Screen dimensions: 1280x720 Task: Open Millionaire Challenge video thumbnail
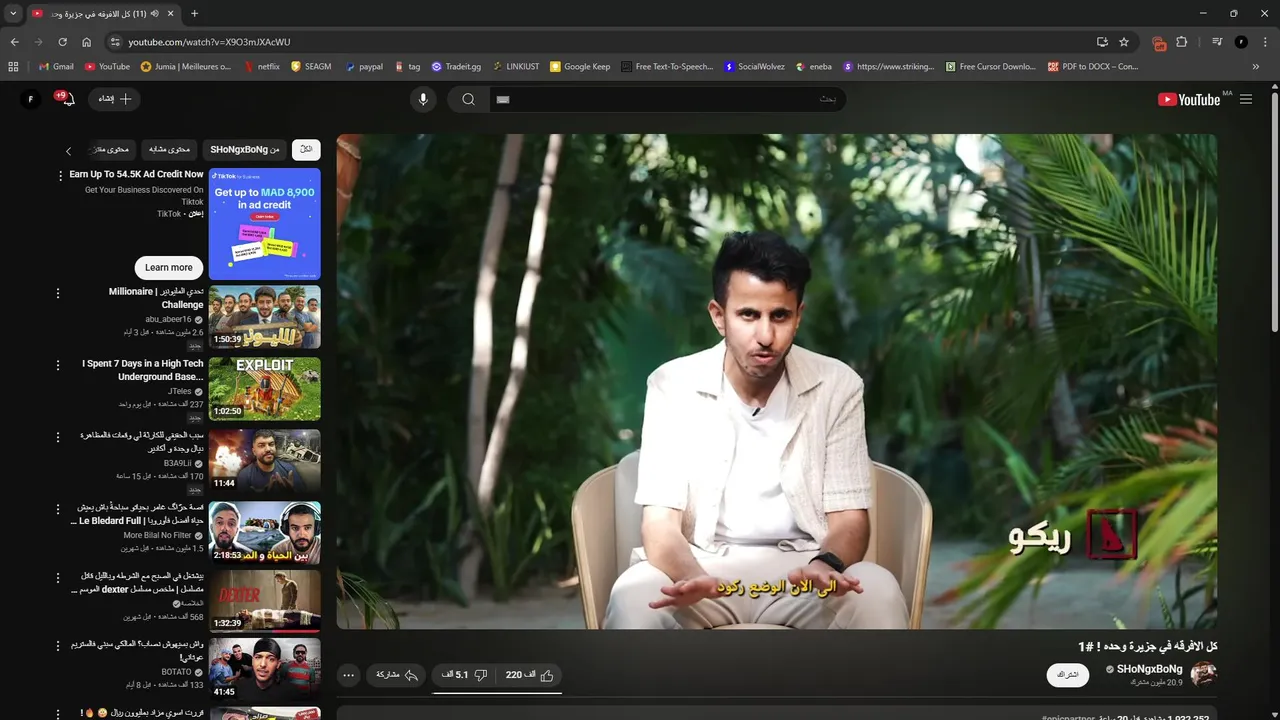coord(264,317)
